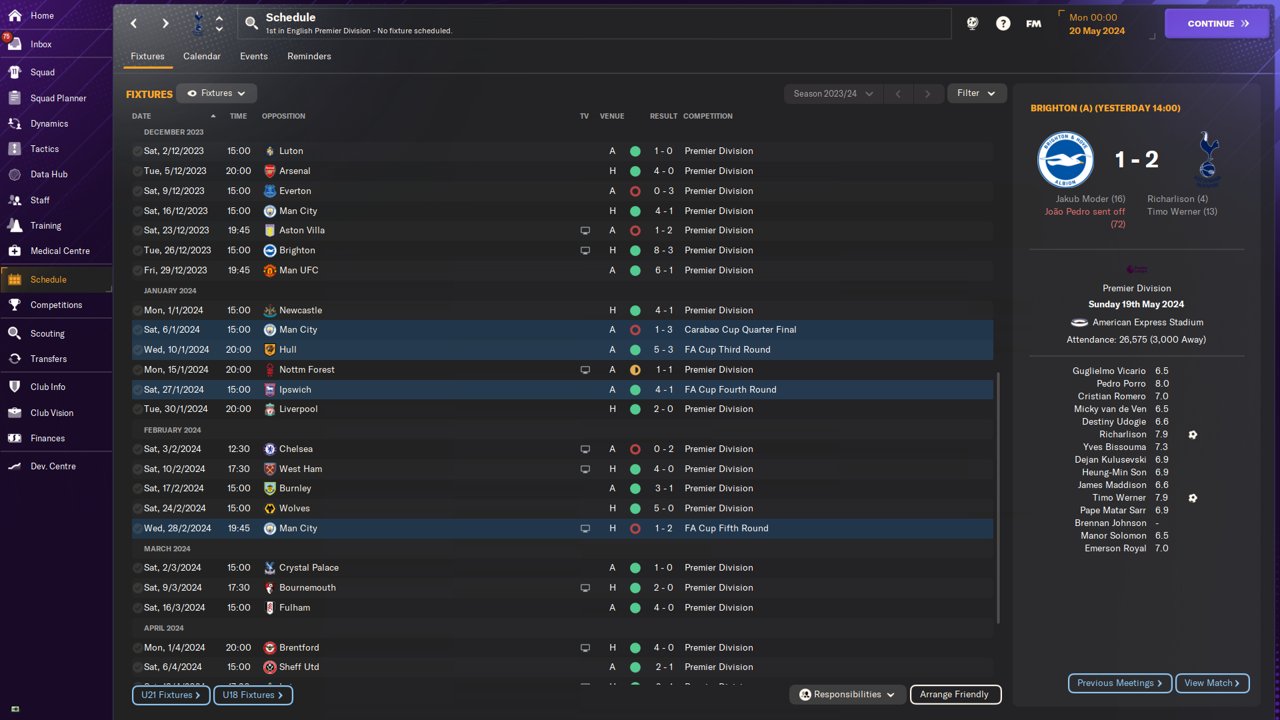The height and width of the screenshot is (720, 1280).
Task: Click the Finances sidebar icon
Action: click(x=14, y=438)
